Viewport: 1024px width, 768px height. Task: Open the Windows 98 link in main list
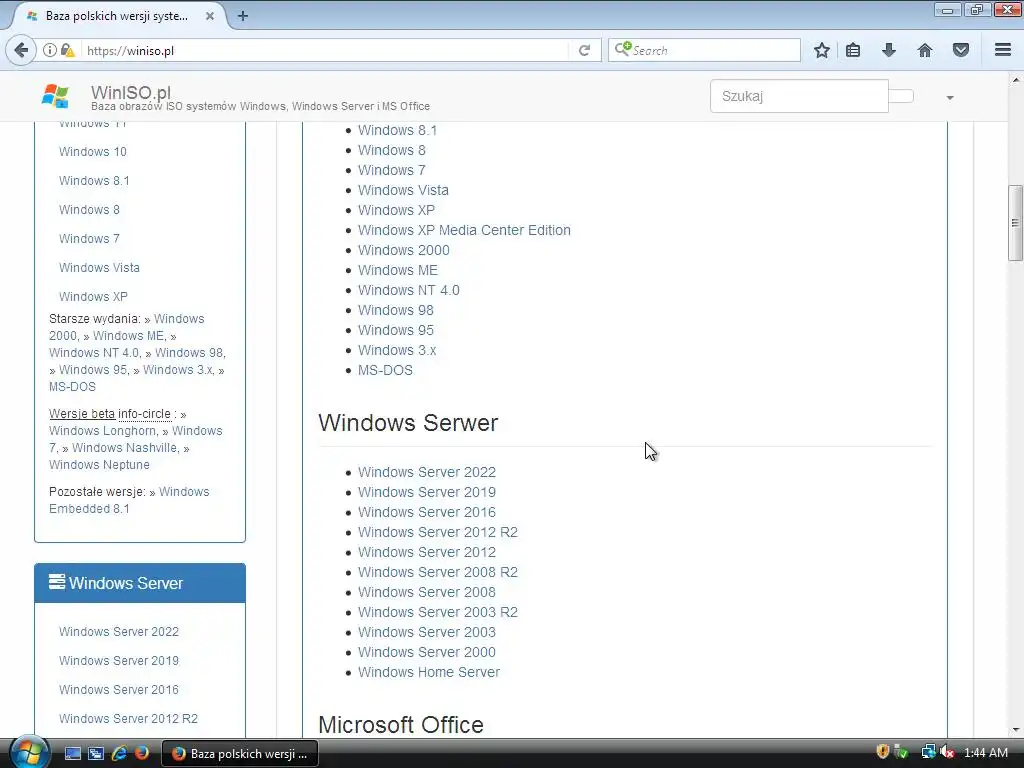click(396, 310)
